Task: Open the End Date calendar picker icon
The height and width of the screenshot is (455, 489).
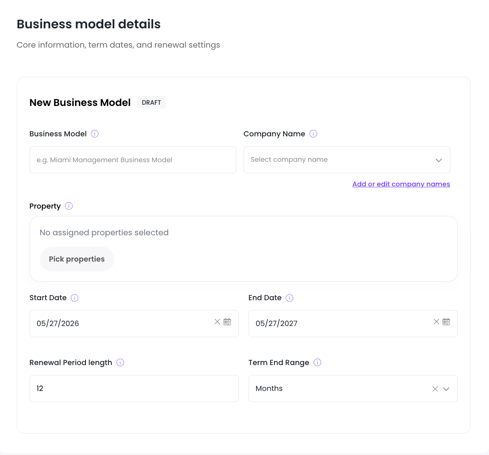Action: point(446,322)
